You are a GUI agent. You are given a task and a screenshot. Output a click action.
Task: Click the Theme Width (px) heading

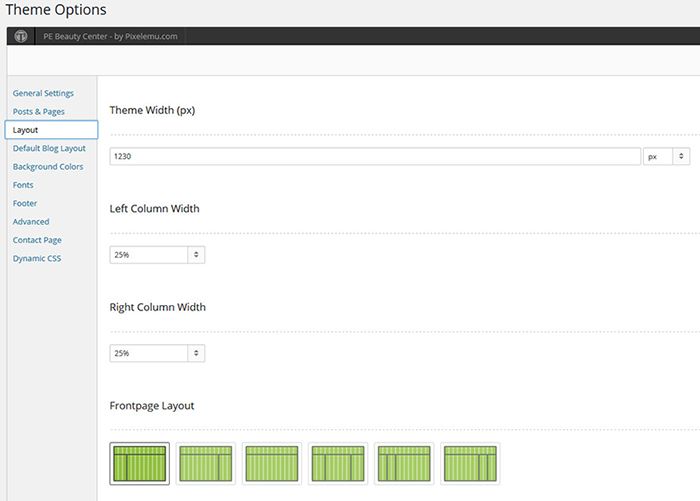[152, 110]
